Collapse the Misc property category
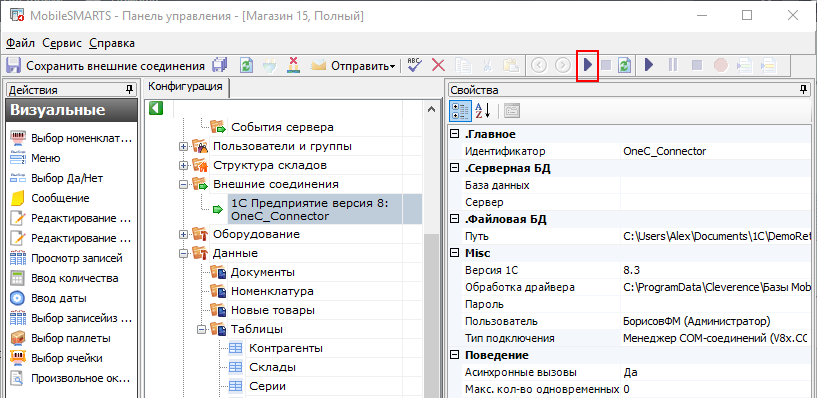The width and height of the screenshot is (817, 398). click(454, 253)
